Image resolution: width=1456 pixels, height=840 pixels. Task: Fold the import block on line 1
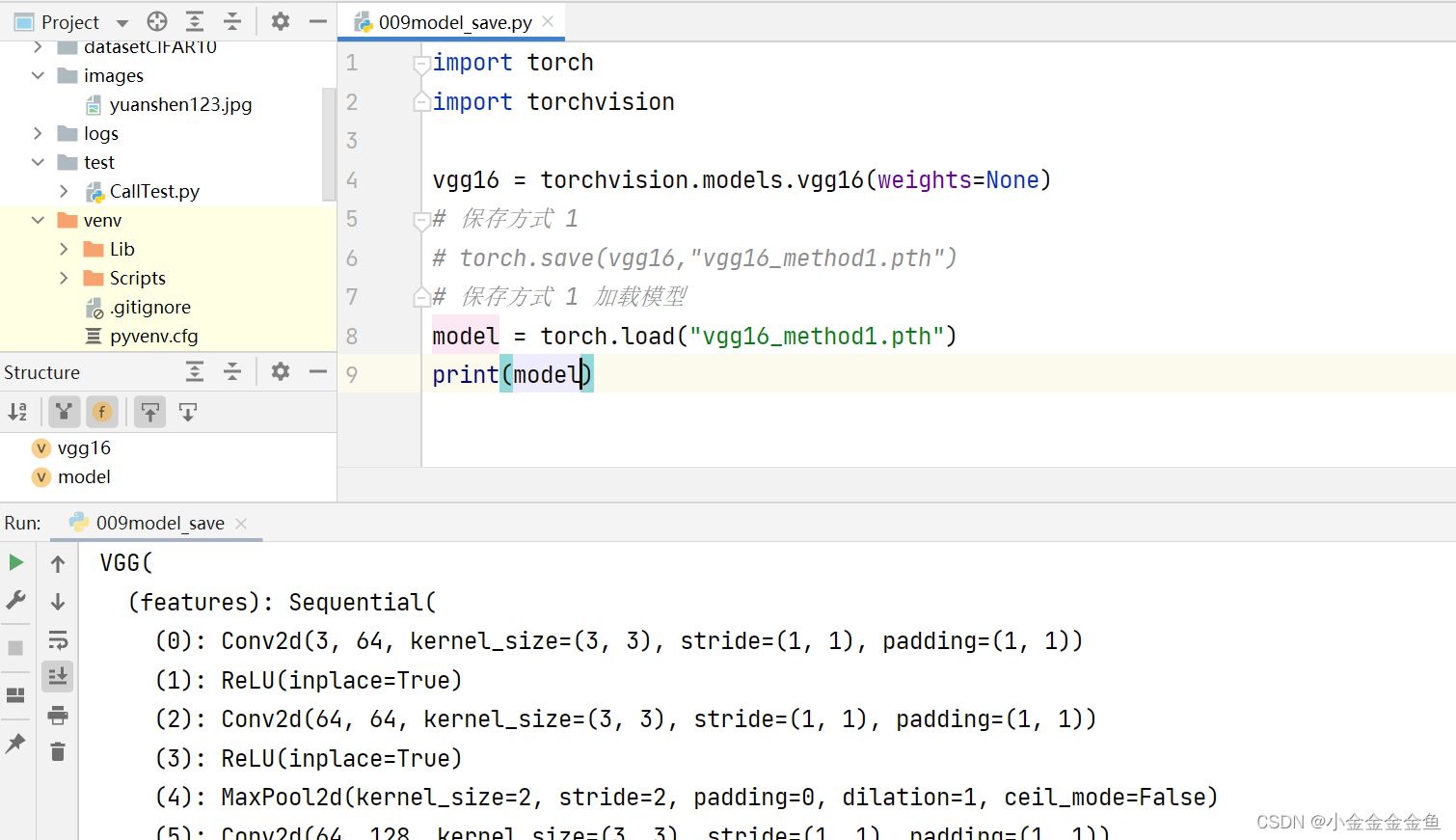[x=421, y=64]
